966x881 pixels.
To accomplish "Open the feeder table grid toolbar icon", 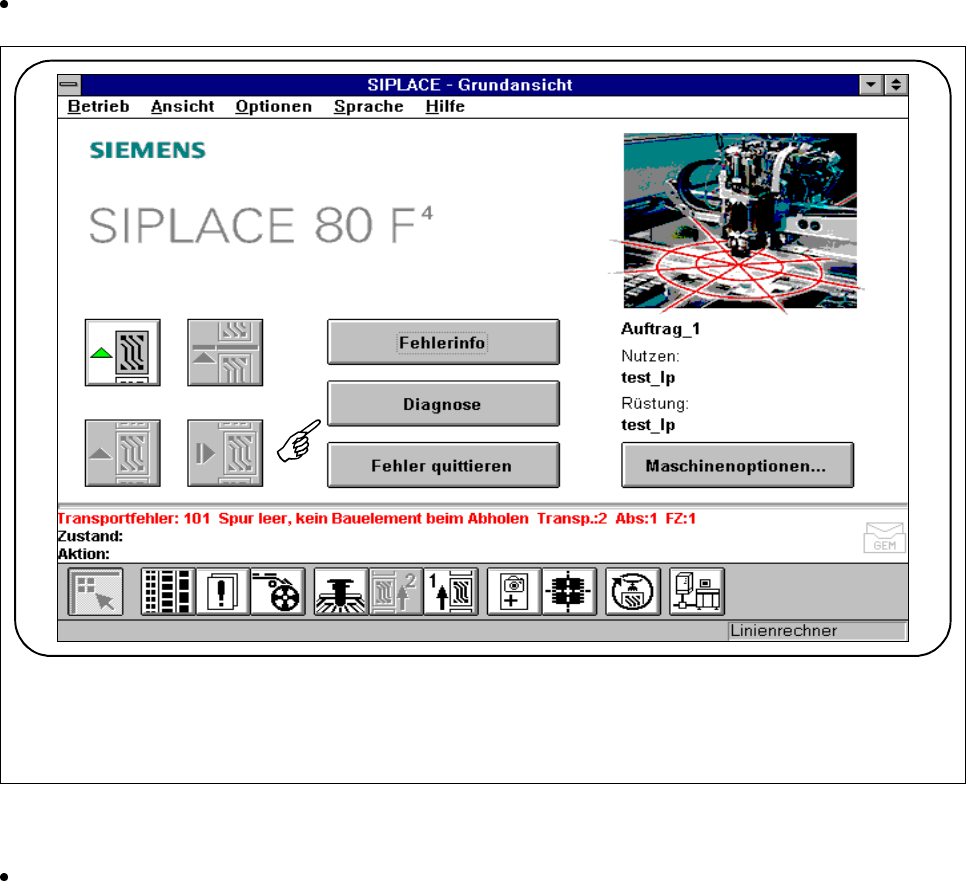I will point(168,592).
